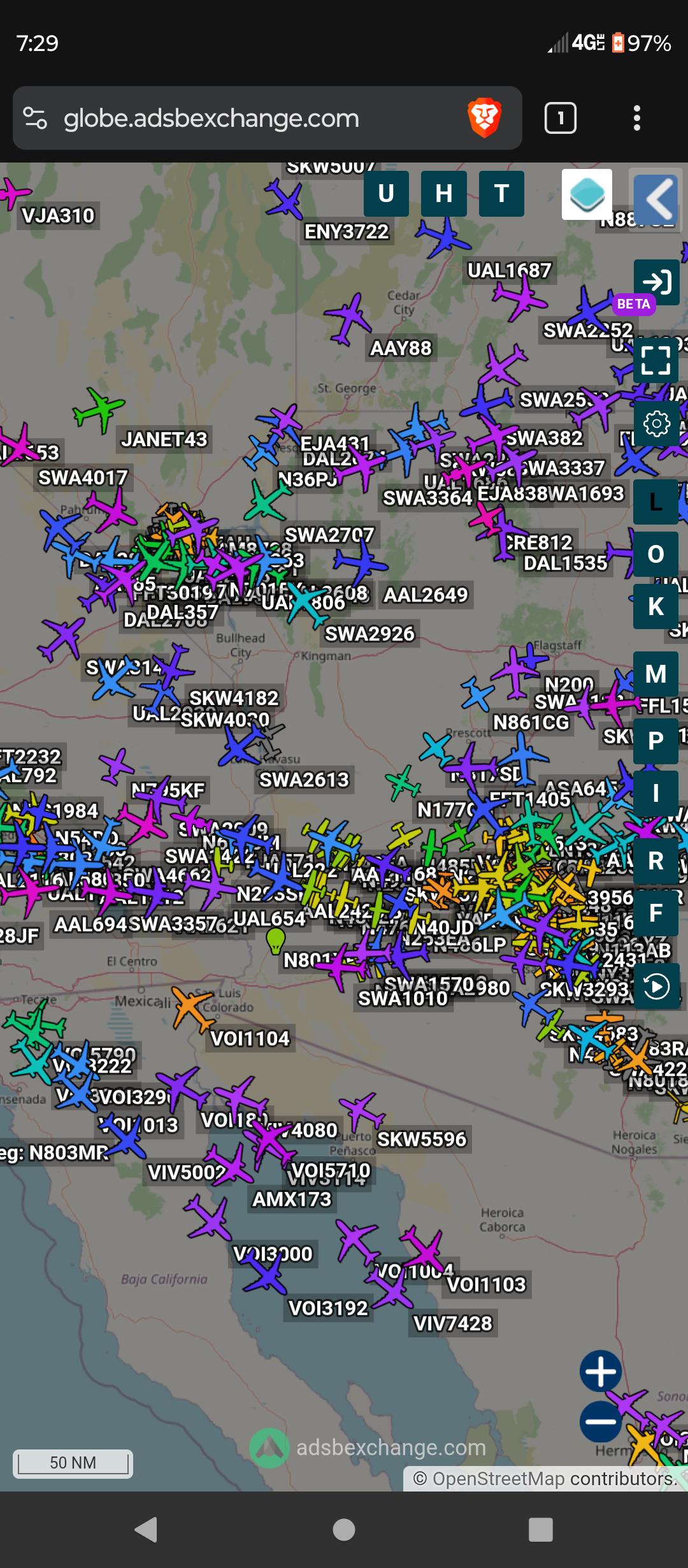Tap Android recent apps button
The image size is (688, 1568).
(x=541, y=1529)
